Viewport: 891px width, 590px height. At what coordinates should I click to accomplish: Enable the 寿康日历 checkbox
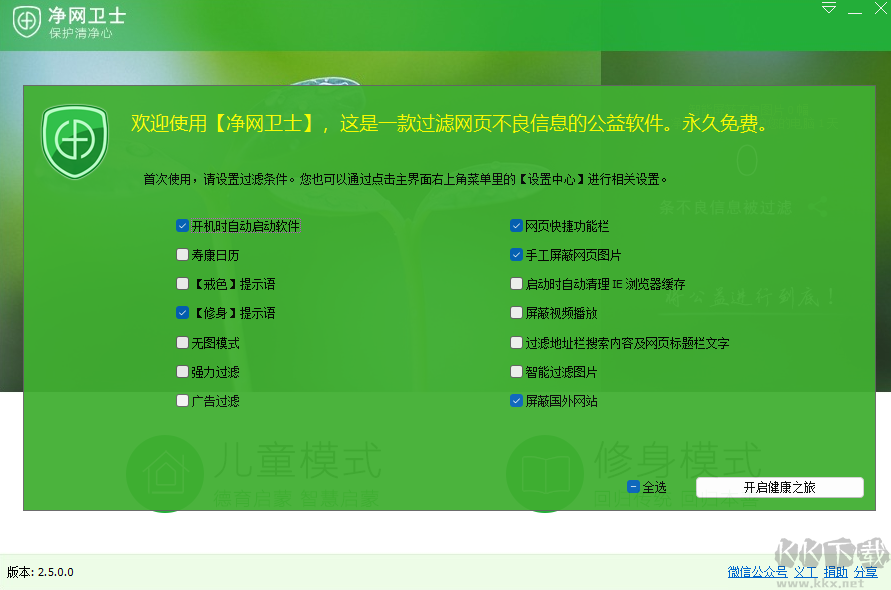tap(182, 255)
